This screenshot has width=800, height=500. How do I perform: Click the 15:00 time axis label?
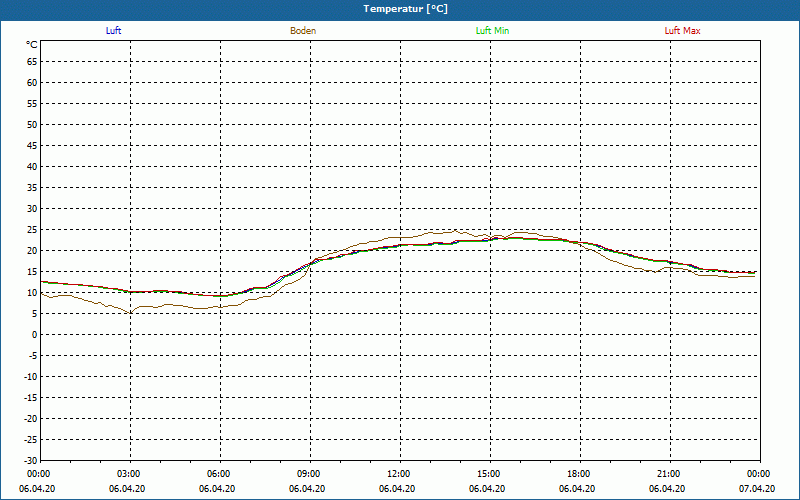pyautogui.click(x=490, y=474)
